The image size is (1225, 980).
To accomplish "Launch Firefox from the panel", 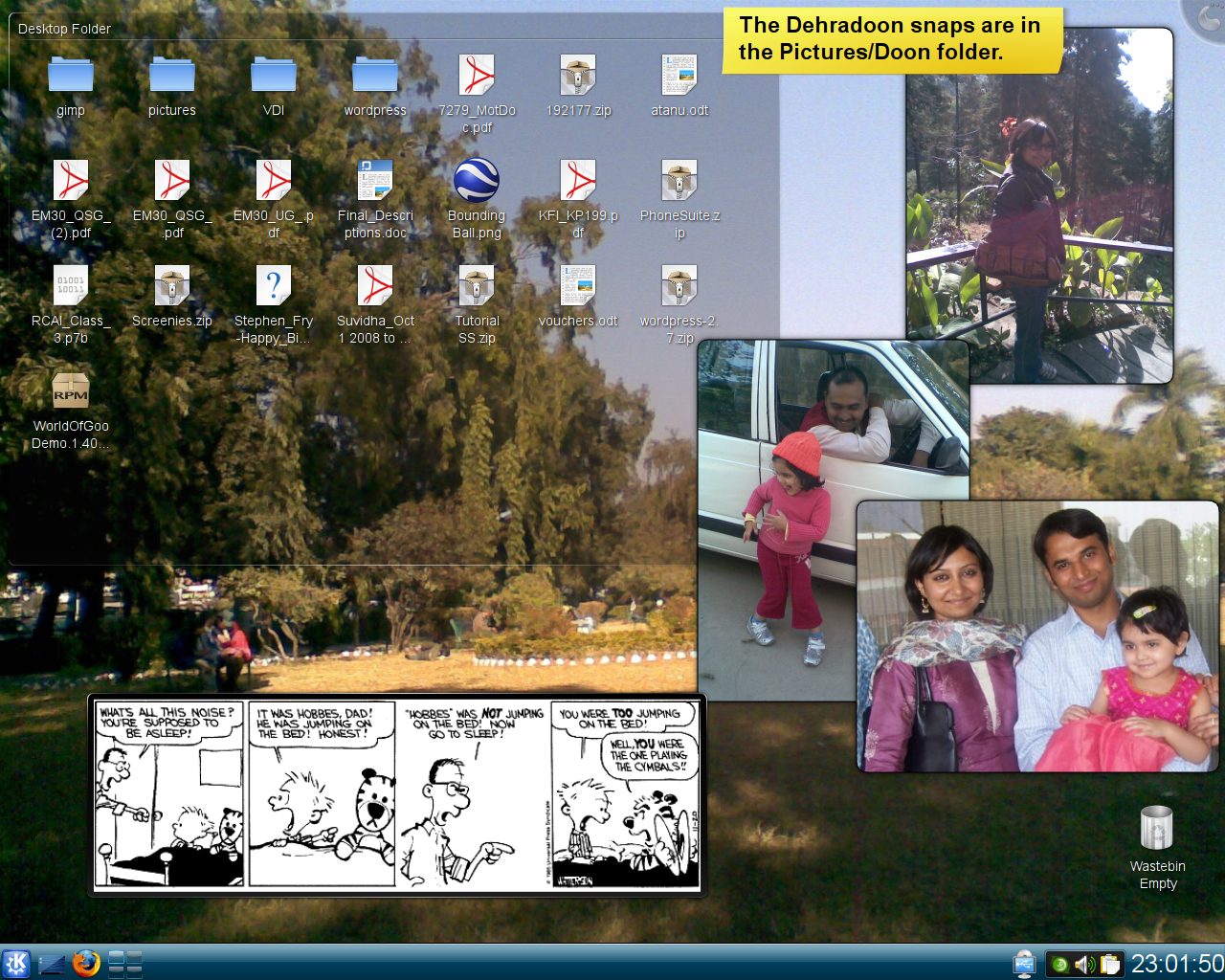I will [x=86, y=963].
